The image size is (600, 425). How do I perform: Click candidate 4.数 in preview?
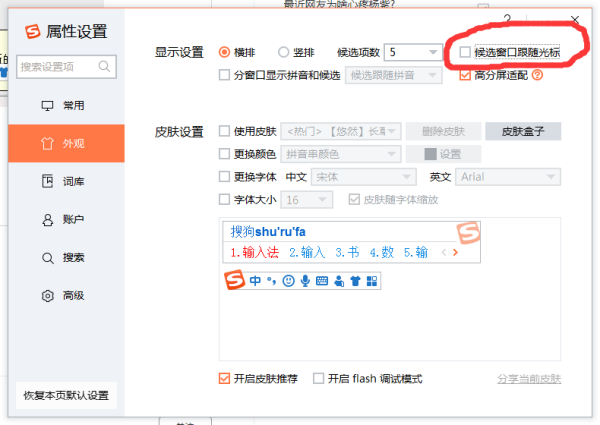(x=382, y=252)
